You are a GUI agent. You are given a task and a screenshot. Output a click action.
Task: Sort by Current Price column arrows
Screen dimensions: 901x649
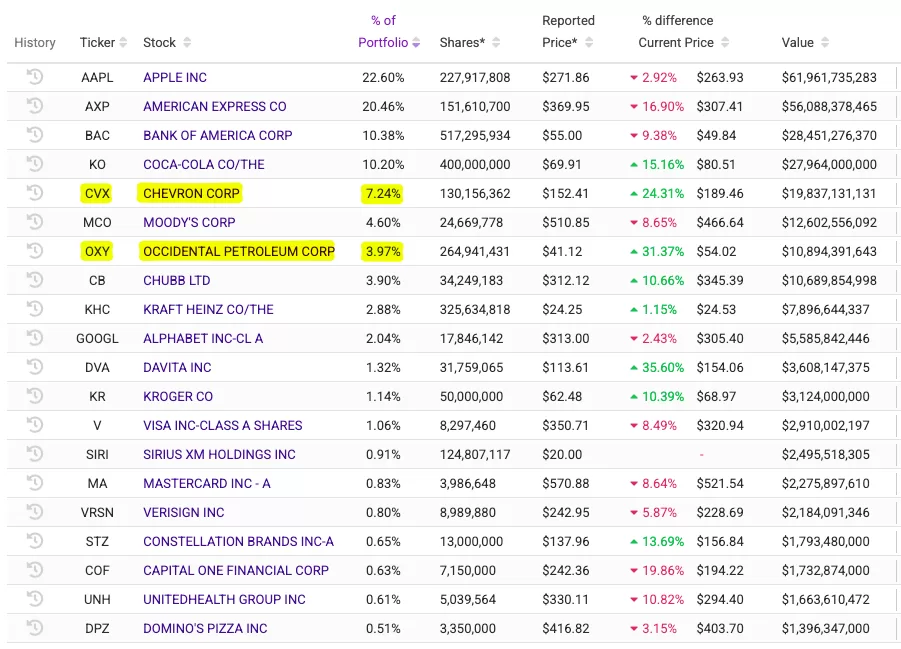[725, 43]
